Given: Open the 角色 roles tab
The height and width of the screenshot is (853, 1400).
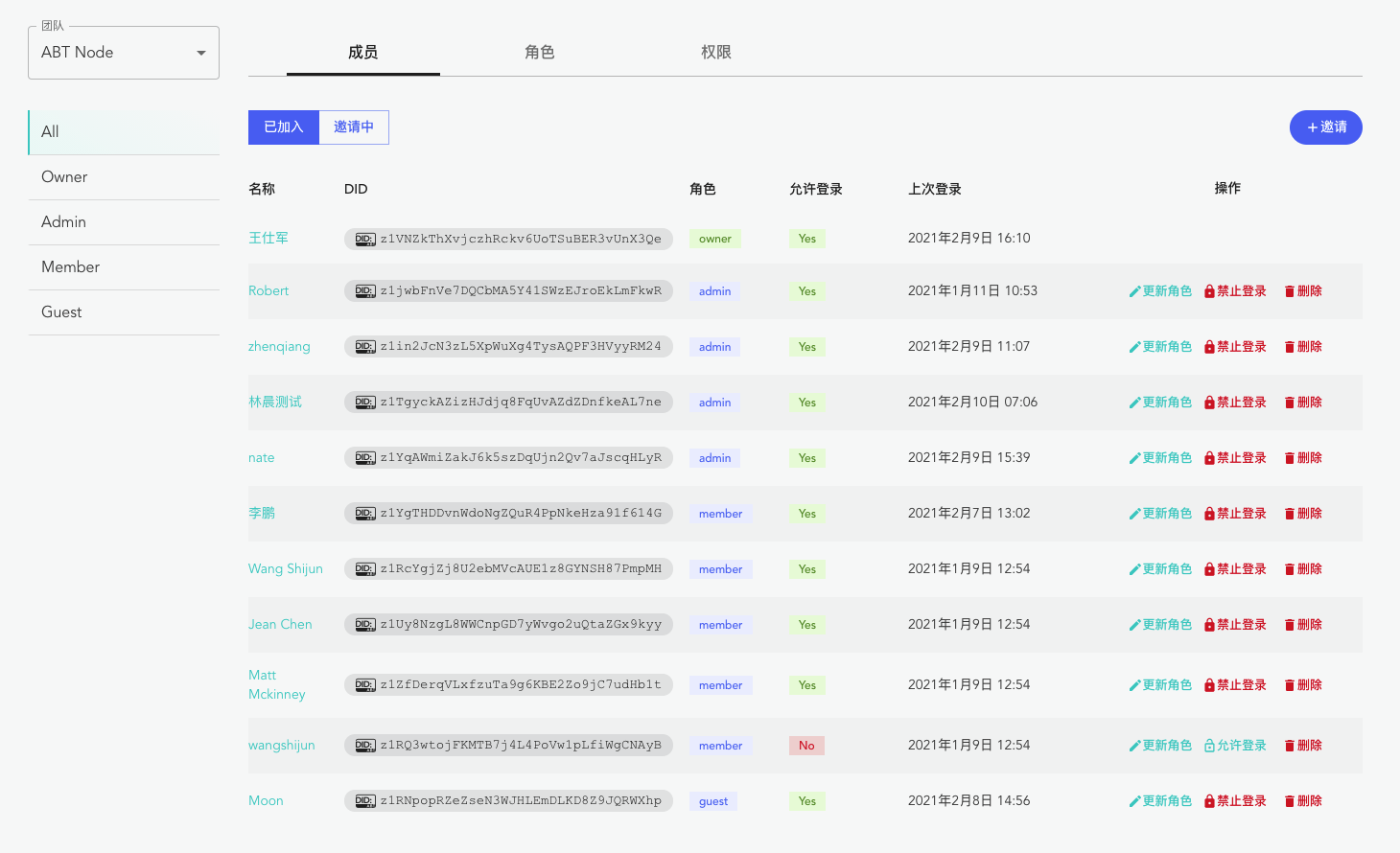Looking at the screenshot, I should (x=540, y=53).
